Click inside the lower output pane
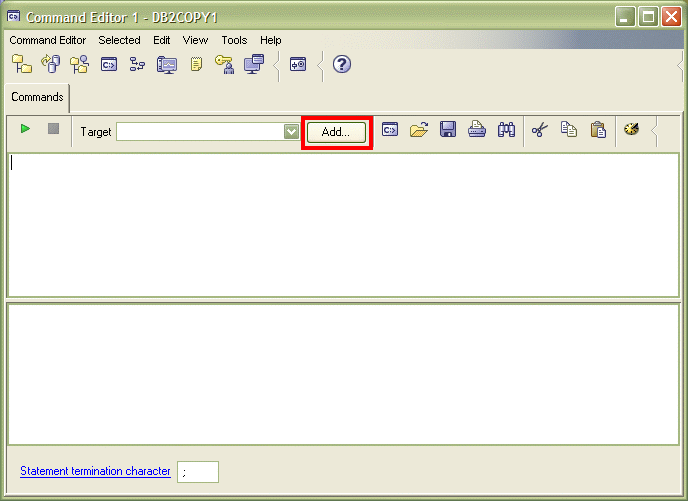This screenshot has width=688, height=501. (x=344, y=374)
